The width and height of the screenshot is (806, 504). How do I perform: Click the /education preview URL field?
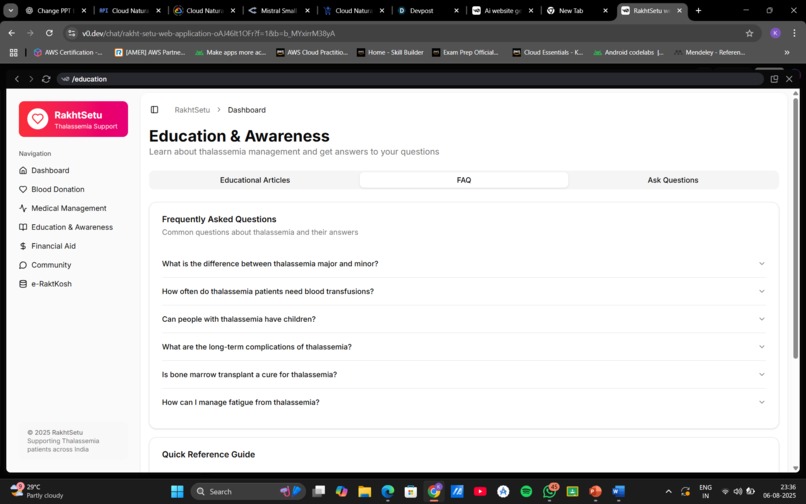tap(411, 79)
